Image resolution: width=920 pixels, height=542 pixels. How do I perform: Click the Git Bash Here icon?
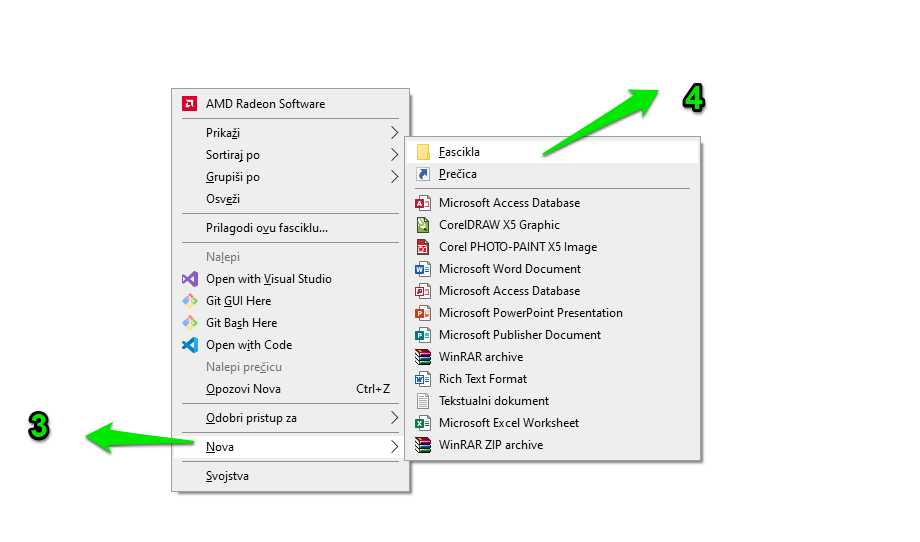coord(190,323)
